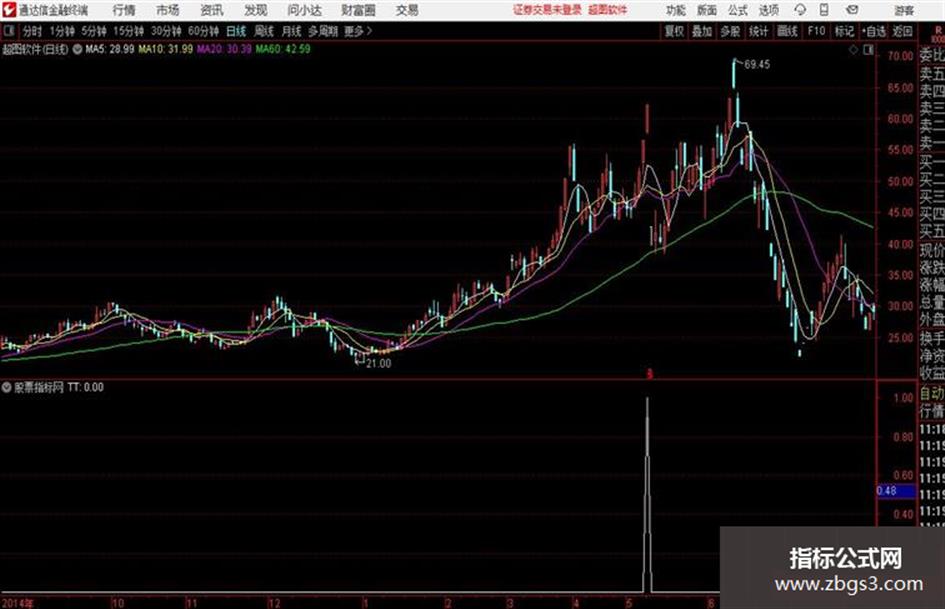Viewport: 945px width, 609px height.
Task: Open sub-chart indicator dropdown beside 股票指标网
Action: pos(7,388)
